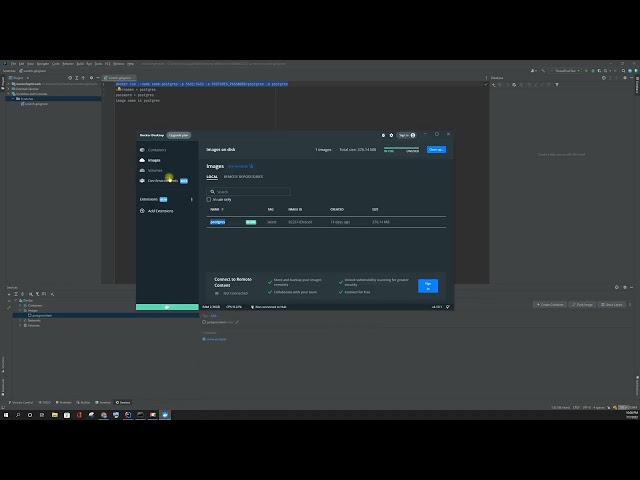Switch to the LOCAL images tab
640x480 pixels.
(212, 177)
